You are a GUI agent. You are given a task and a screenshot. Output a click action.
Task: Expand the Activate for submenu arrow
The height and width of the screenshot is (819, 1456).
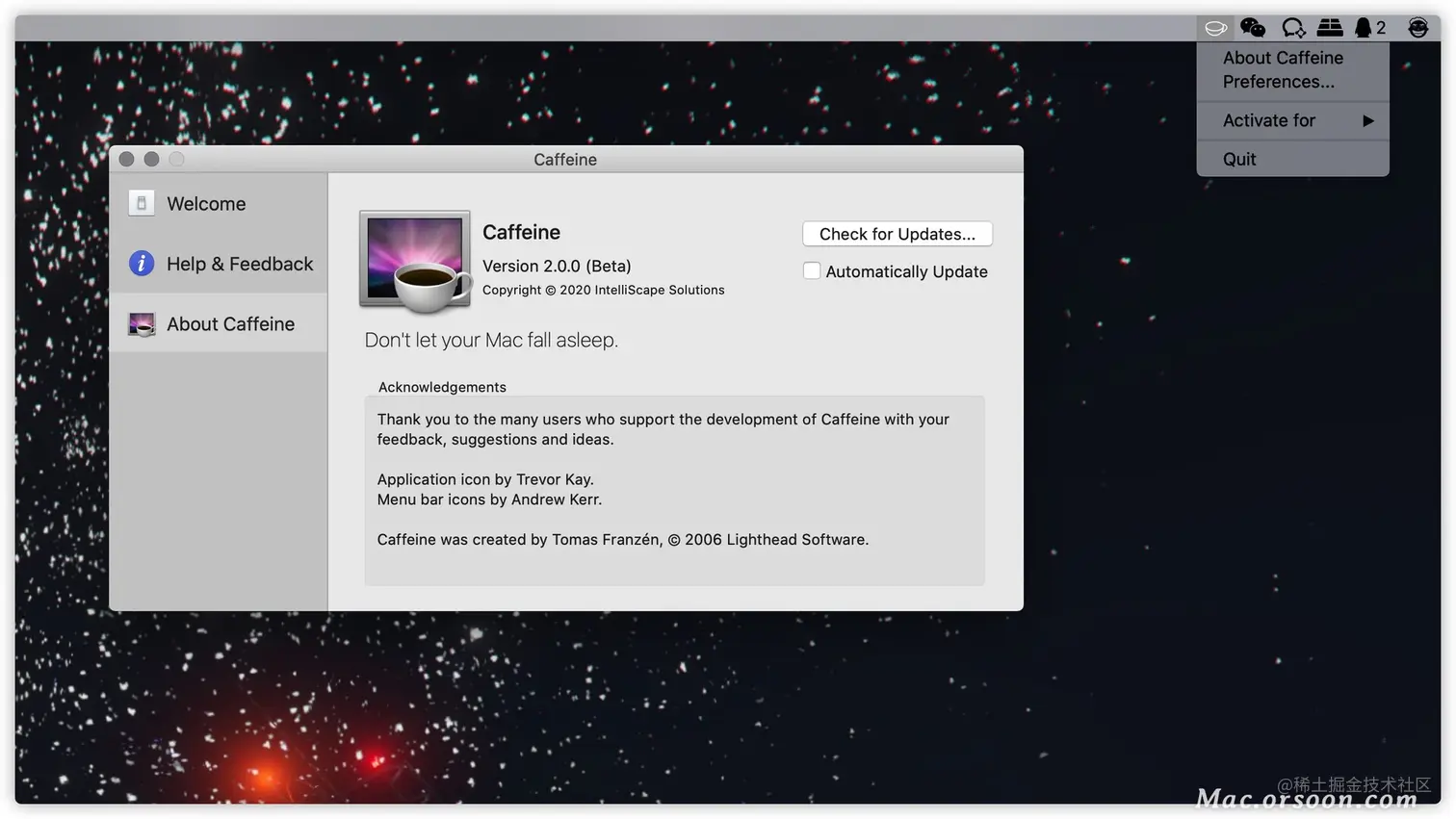click(1368, 120)
